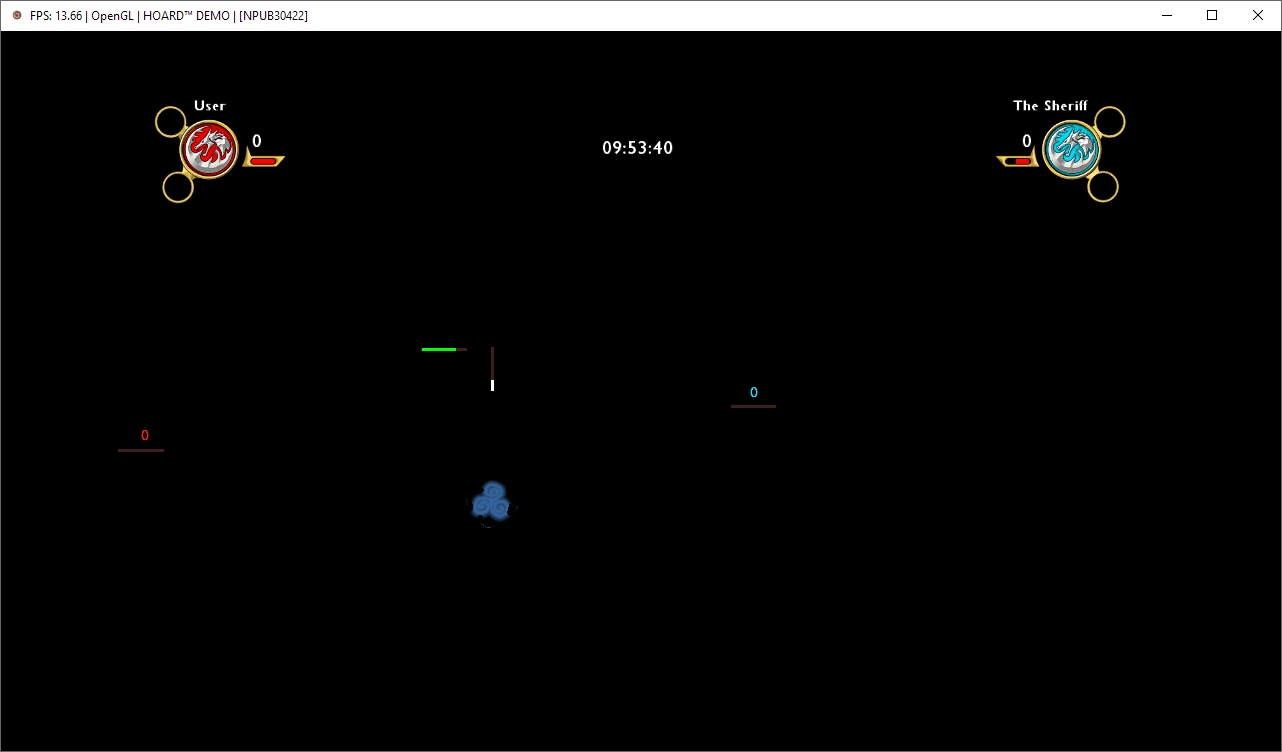The image size is (1282, 752).
Task: Click the lower empty ring beside Sheriff's emblem
Action: (x=1103, y=186)
